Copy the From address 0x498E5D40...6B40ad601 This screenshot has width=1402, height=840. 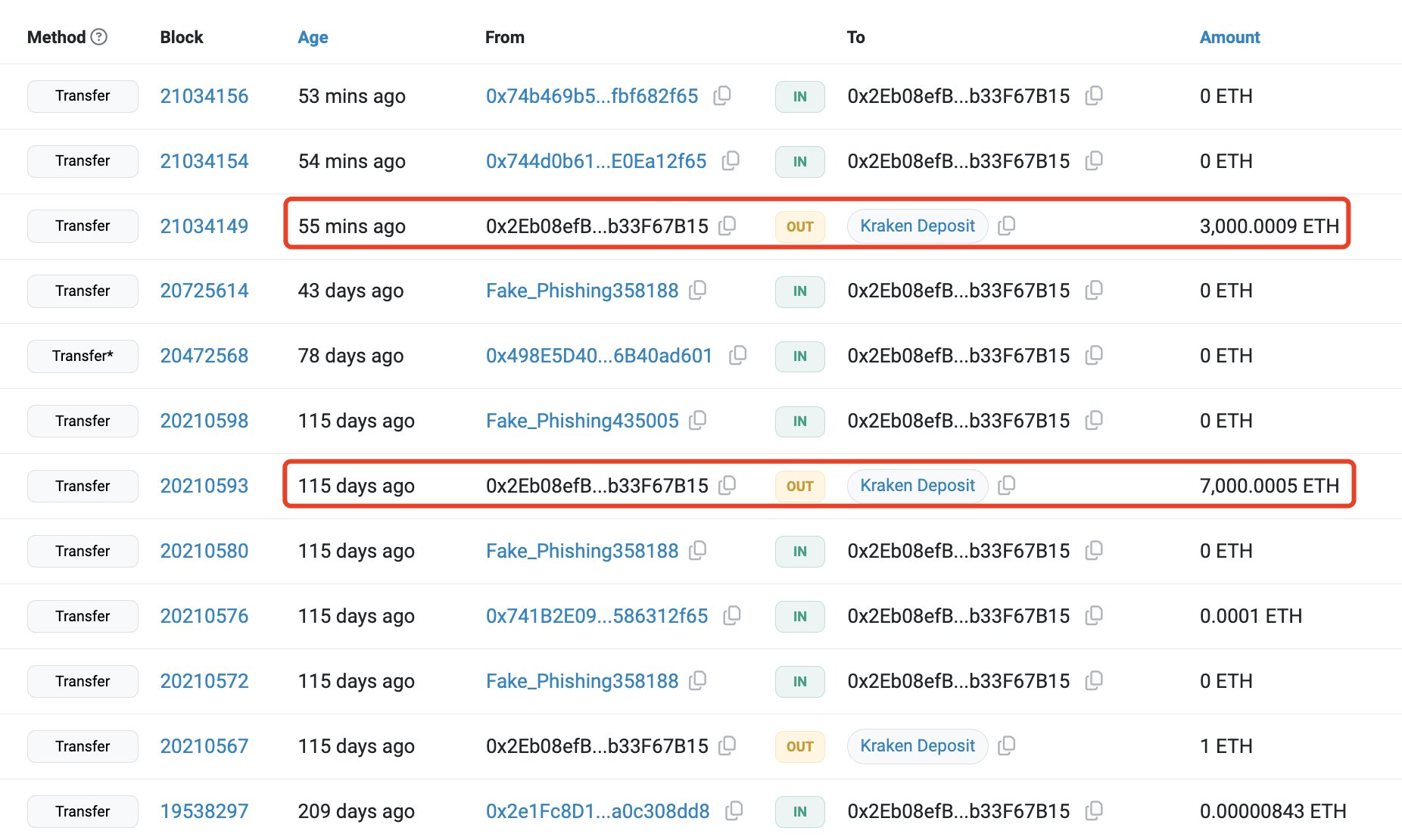[738, 355]
